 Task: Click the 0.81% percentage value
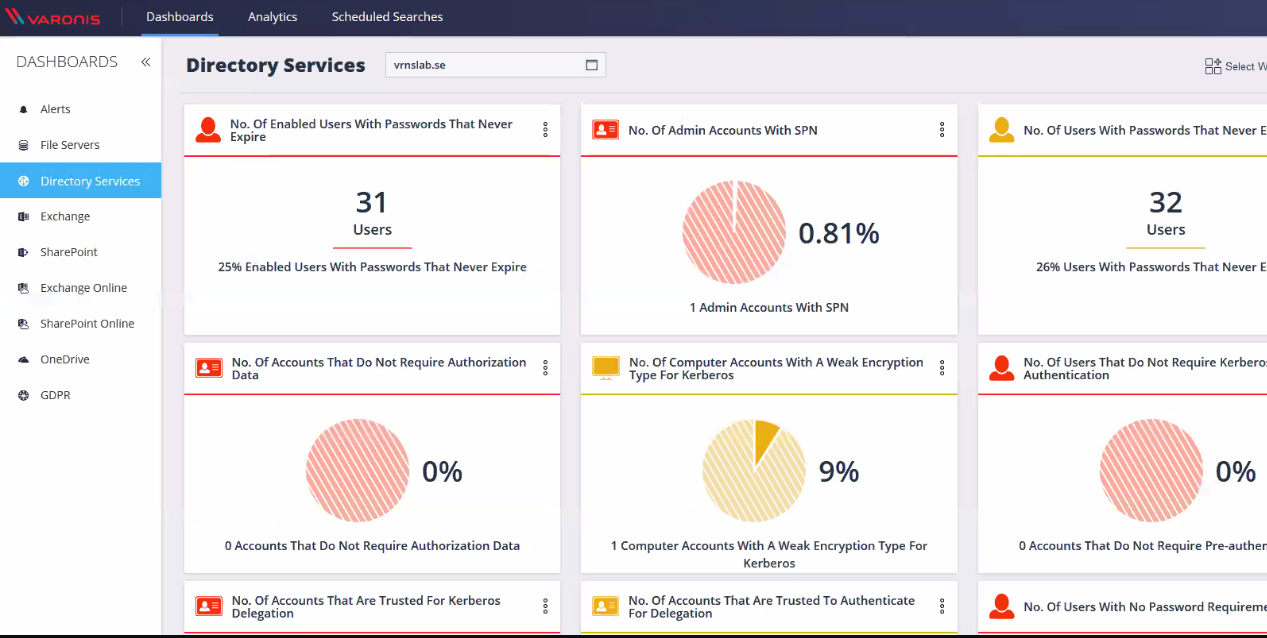click(839, 233)
